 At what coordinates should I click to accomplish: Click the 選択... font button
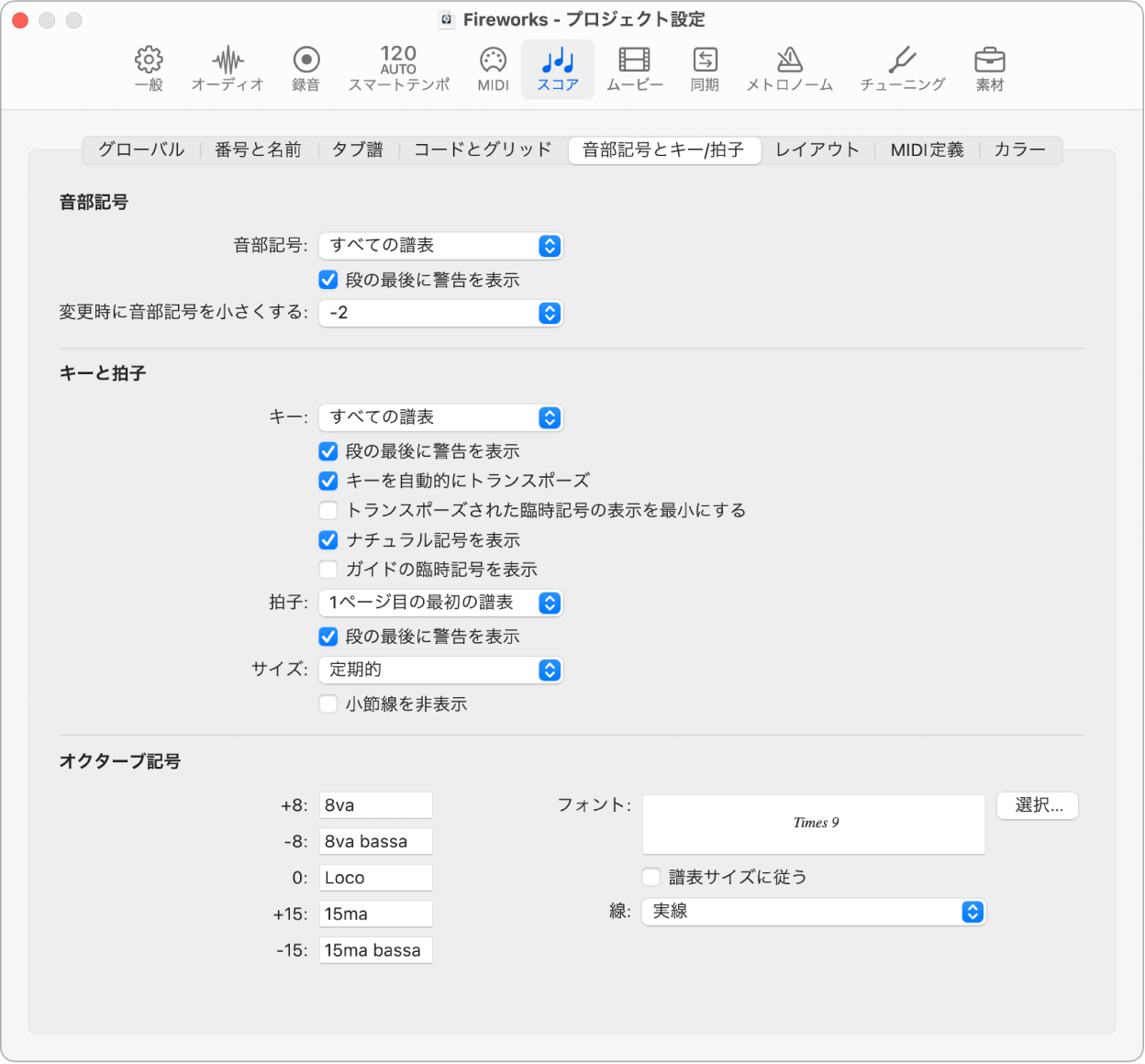(1037, 805)
